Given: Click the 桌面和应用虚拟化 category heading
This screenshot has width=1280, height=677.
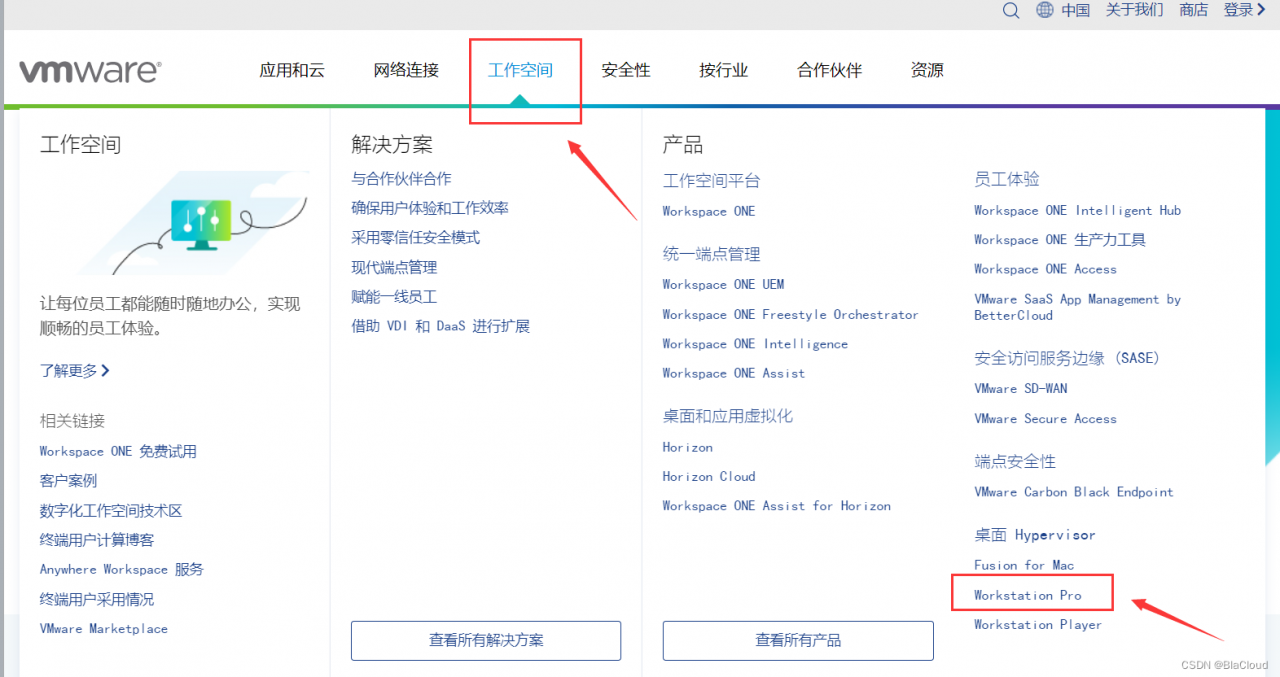Looking at the screenshot, I should pyautogui.click(x=727, y=416).
